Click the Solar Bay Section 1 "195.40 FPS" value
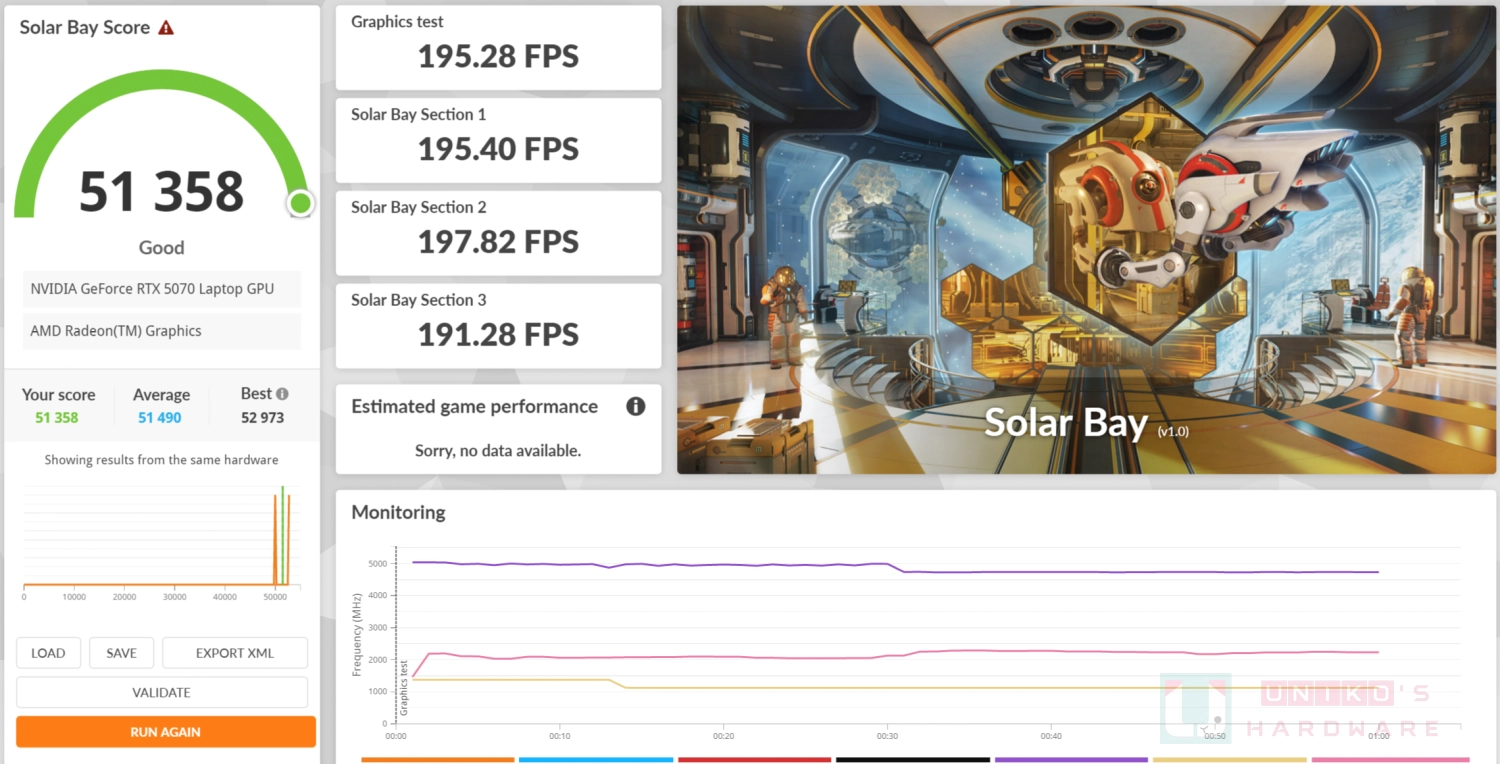This screenshot has height=764, width=1500. (498, 149)
